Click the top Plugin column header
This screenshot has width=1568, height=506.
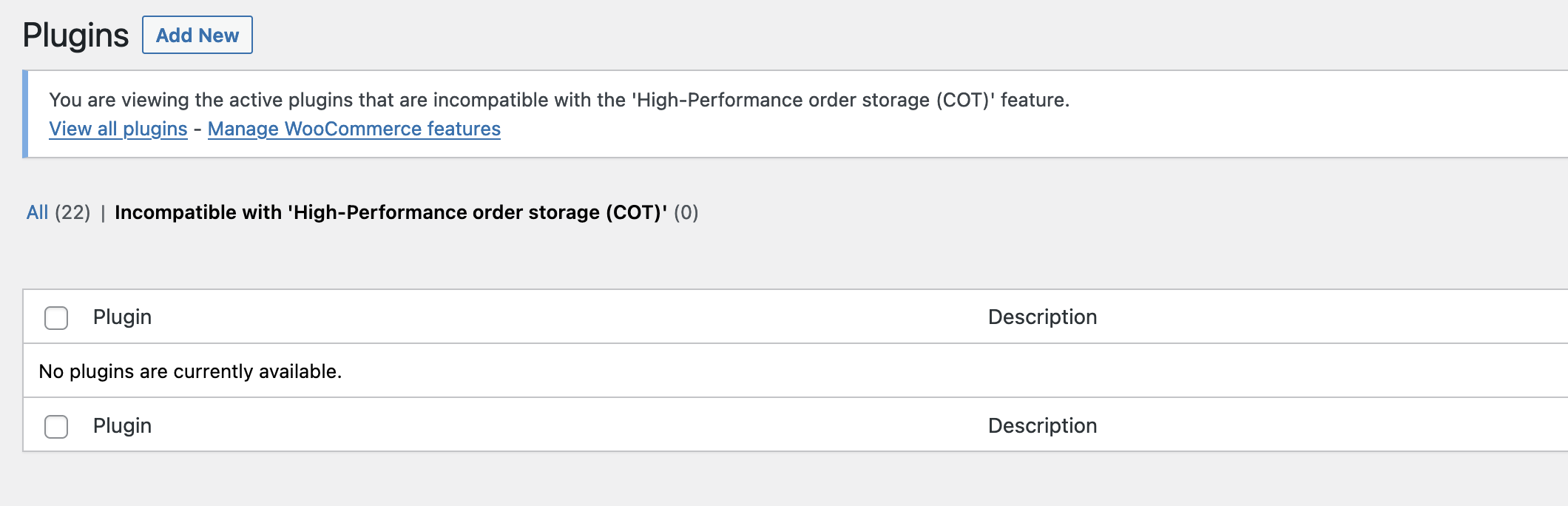(x=122, y=317)
